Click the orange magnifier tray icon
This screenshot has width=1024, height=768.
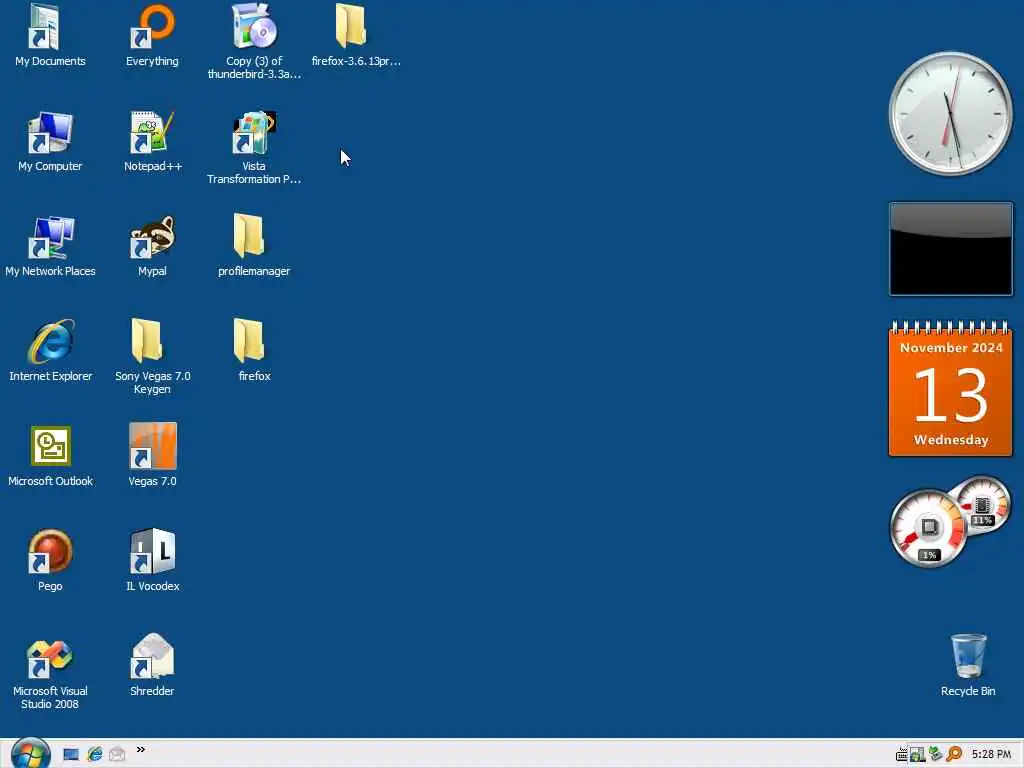(954, 754)
